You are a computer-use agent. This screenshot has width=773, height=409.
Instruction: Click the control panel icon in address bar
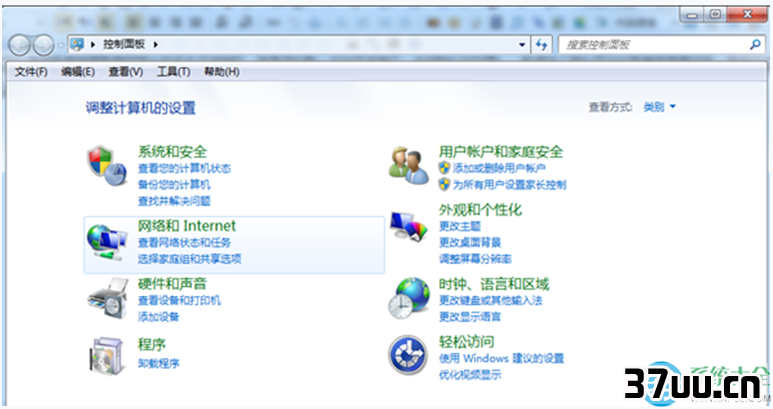pyautogui.click(x=77, y=44)
